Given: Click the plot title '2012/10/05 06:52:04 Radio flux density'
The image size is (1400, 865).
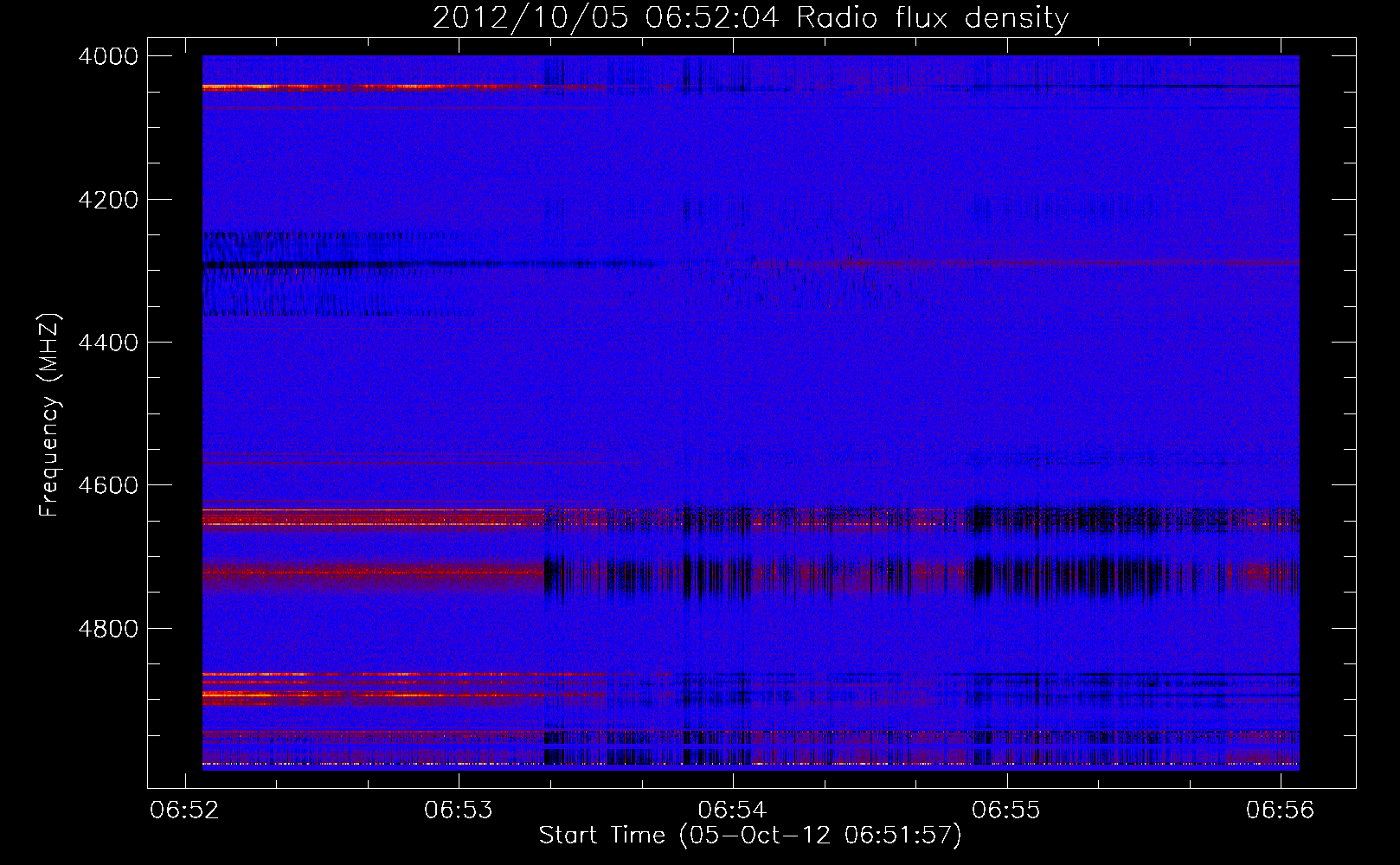Looking at the screenshot, I should [x=750, y=17].
